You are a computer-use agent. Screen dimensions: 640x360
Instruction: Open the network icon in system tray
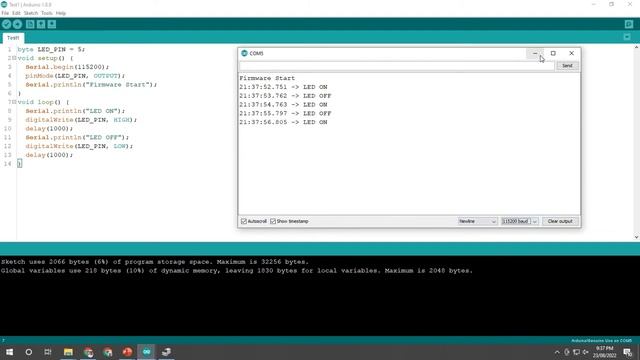coord(576,352)
